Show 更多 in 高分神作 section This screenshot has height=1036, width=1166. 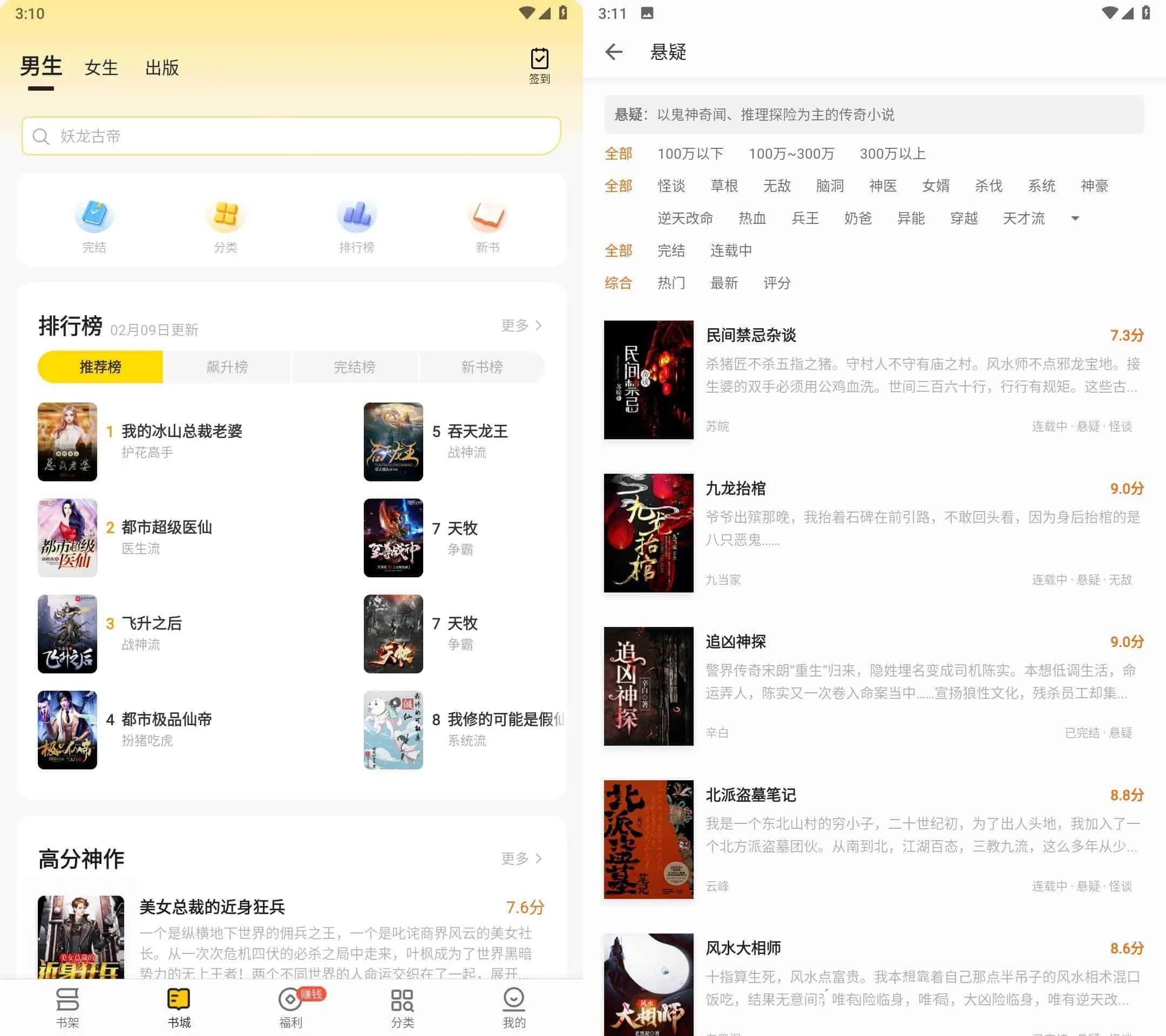point(521,858)
